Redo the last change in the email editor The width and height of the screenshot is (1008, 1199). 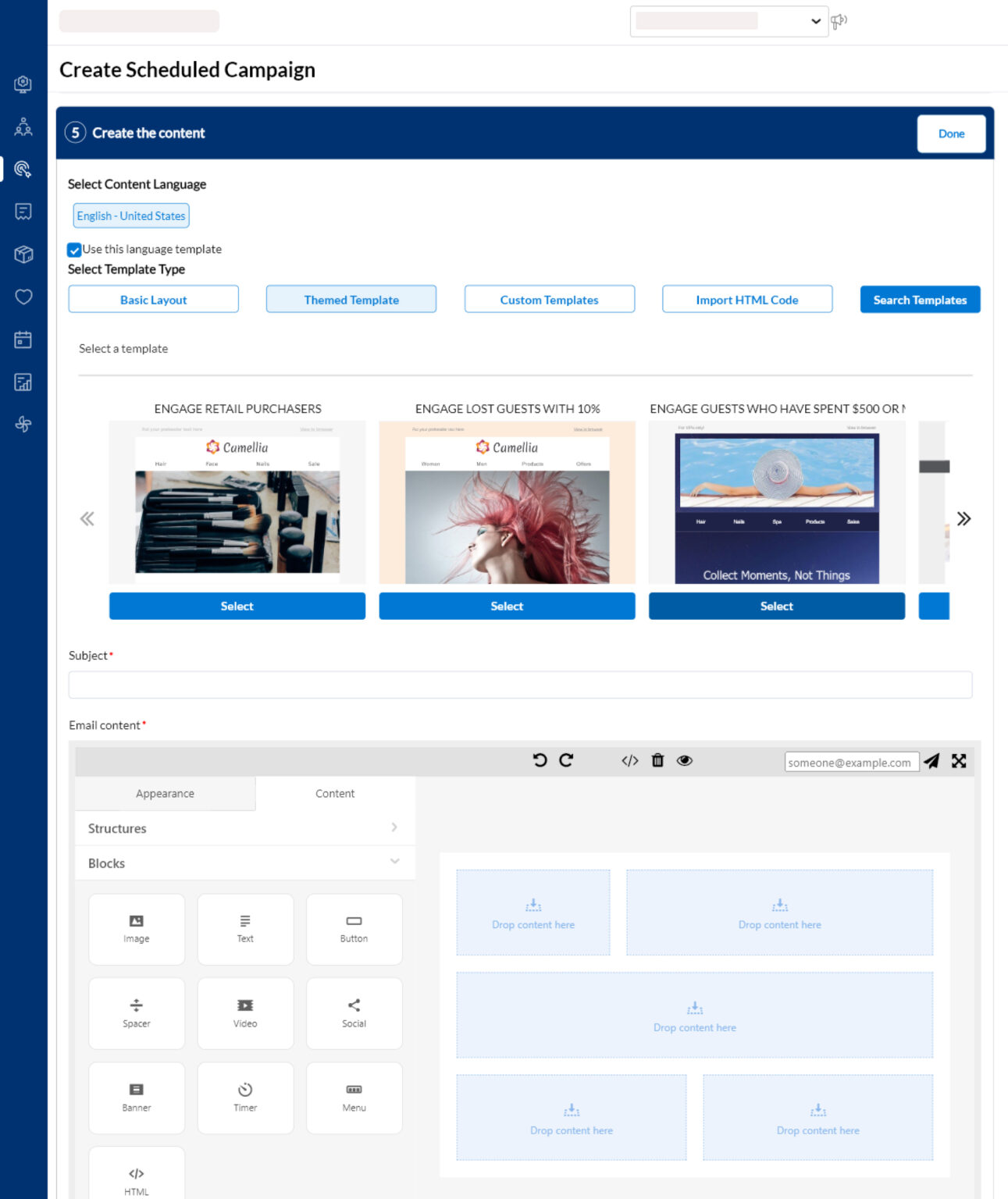(x=565, y=760)
